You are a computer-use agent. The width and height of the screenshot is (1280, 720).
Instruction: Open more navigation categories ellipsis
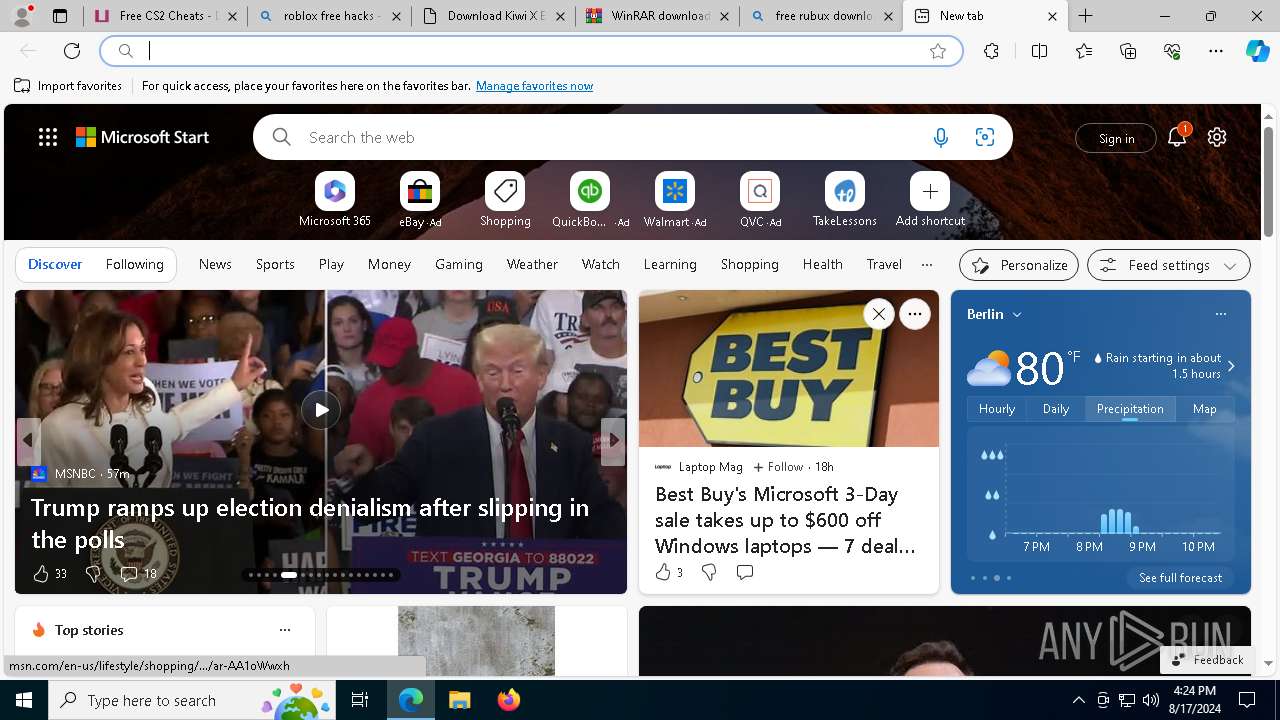[927, 265]
